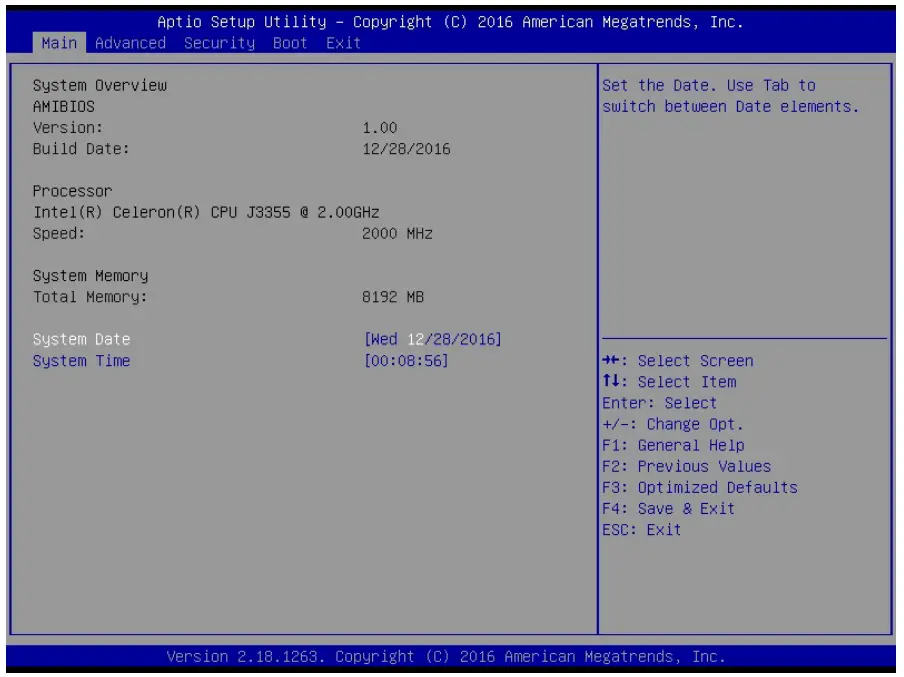Click the F1: General Help hint
Viewport: 904px width, 677px height.
pyautogui.click(x=673, y=445)
